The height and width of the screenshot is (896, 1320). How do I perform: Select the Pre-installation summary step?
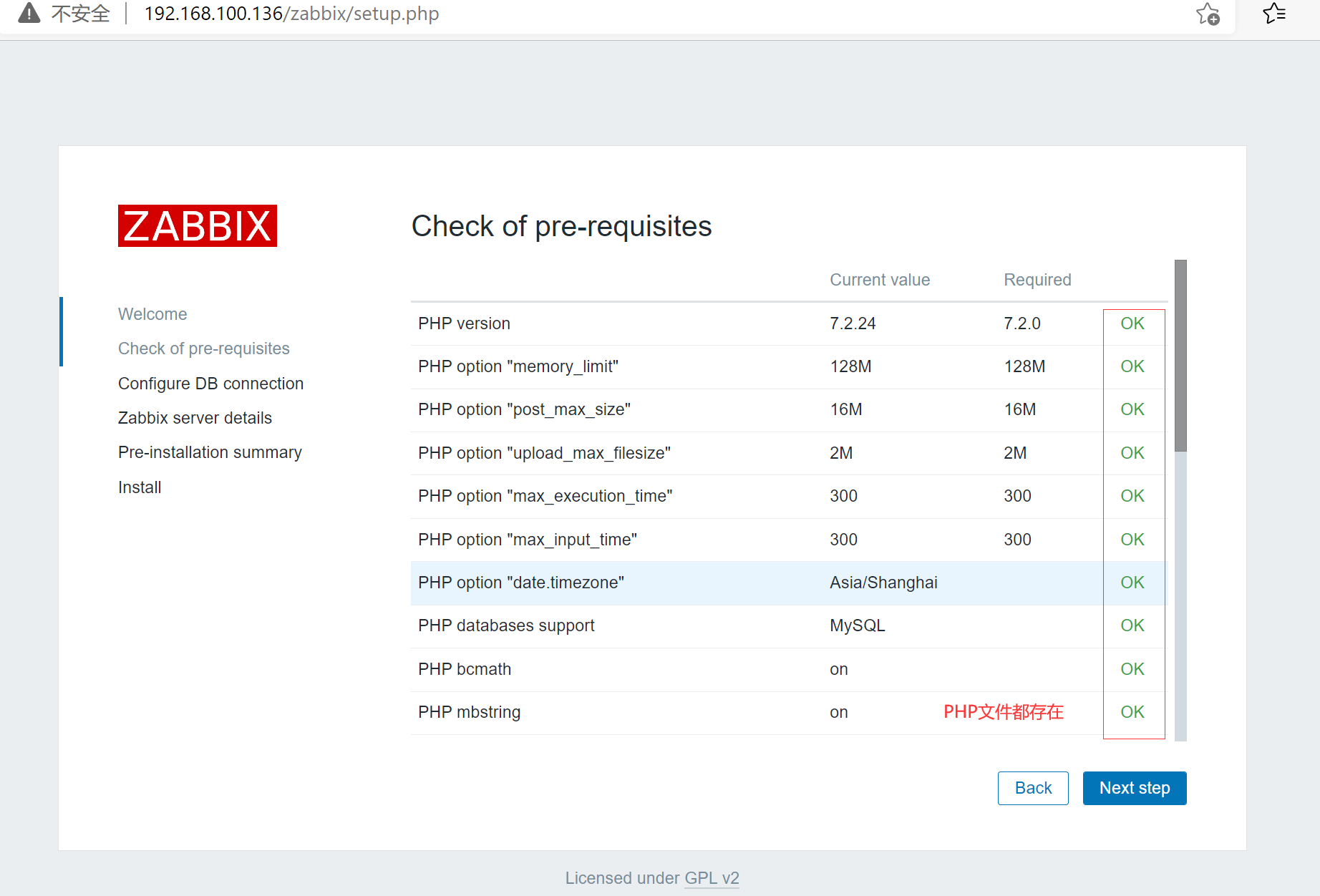(x=210, y=452)
